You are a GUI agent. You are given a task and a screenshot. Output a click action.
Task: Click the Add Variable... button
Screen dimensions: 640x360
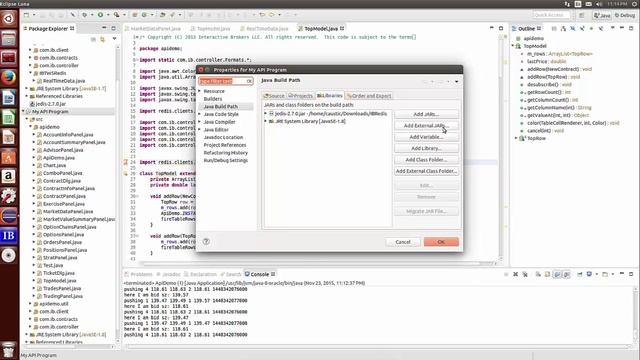pyautogui.click(x=426, y=137)
